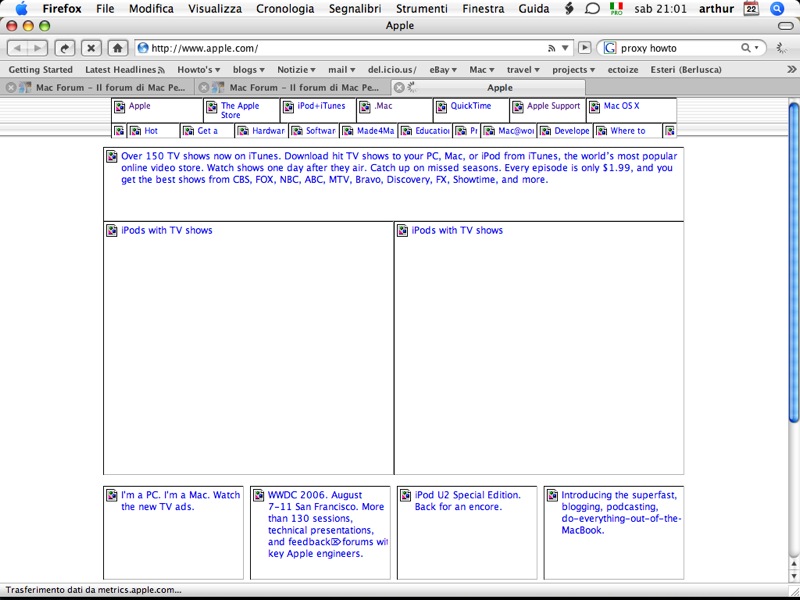Click the Spotlight search icon
The width and height of the screenshot is (800, 600).
click(777, 9)
